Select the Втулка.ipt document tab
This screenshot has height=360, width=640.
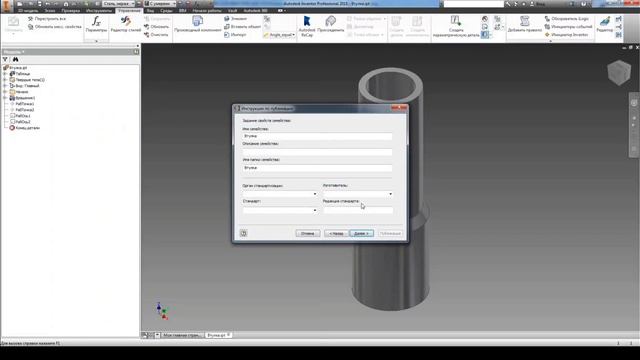pos(218,335)
